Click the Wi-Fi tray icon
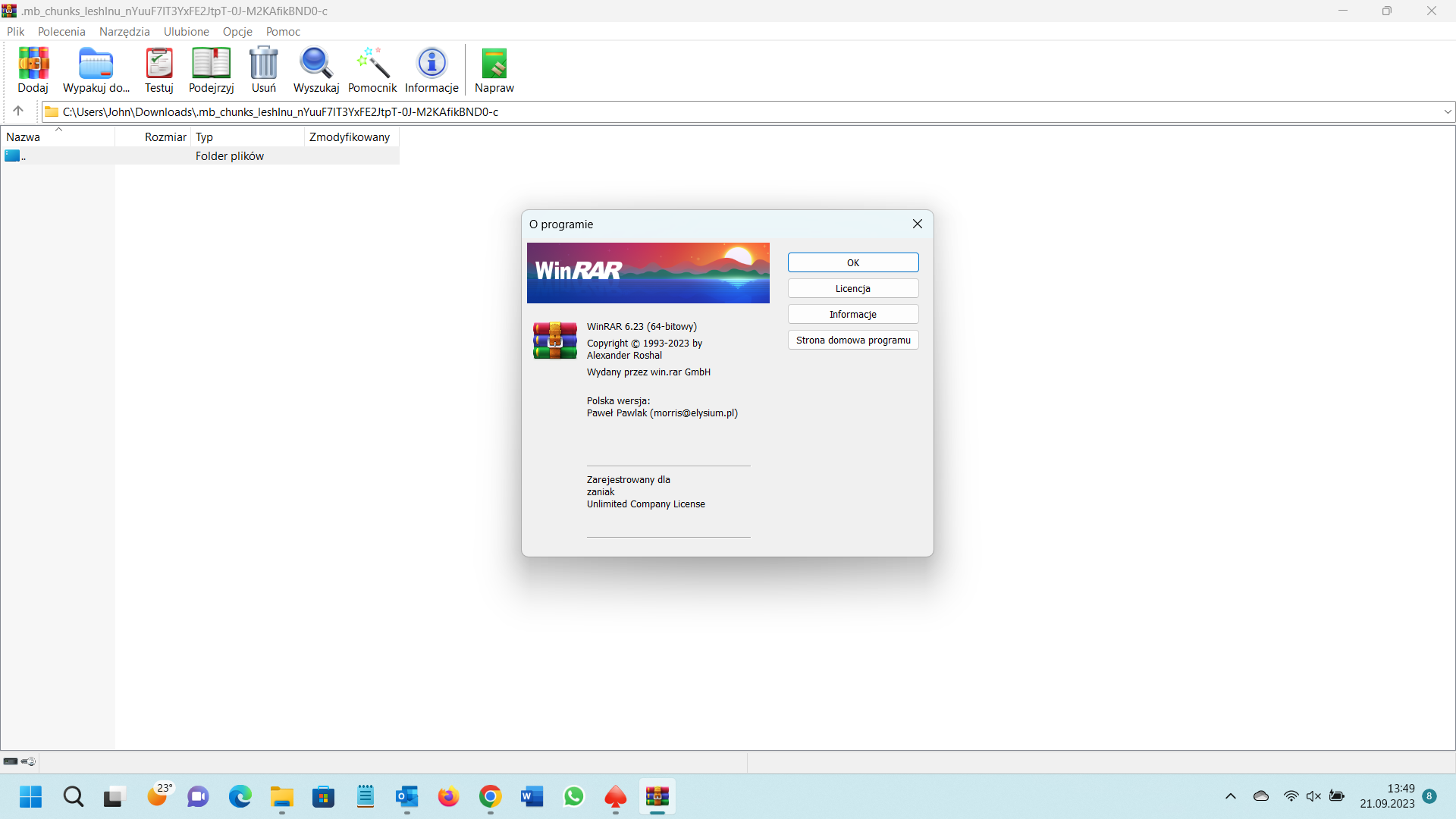Screen dimensions: 1456x819 1291,796
